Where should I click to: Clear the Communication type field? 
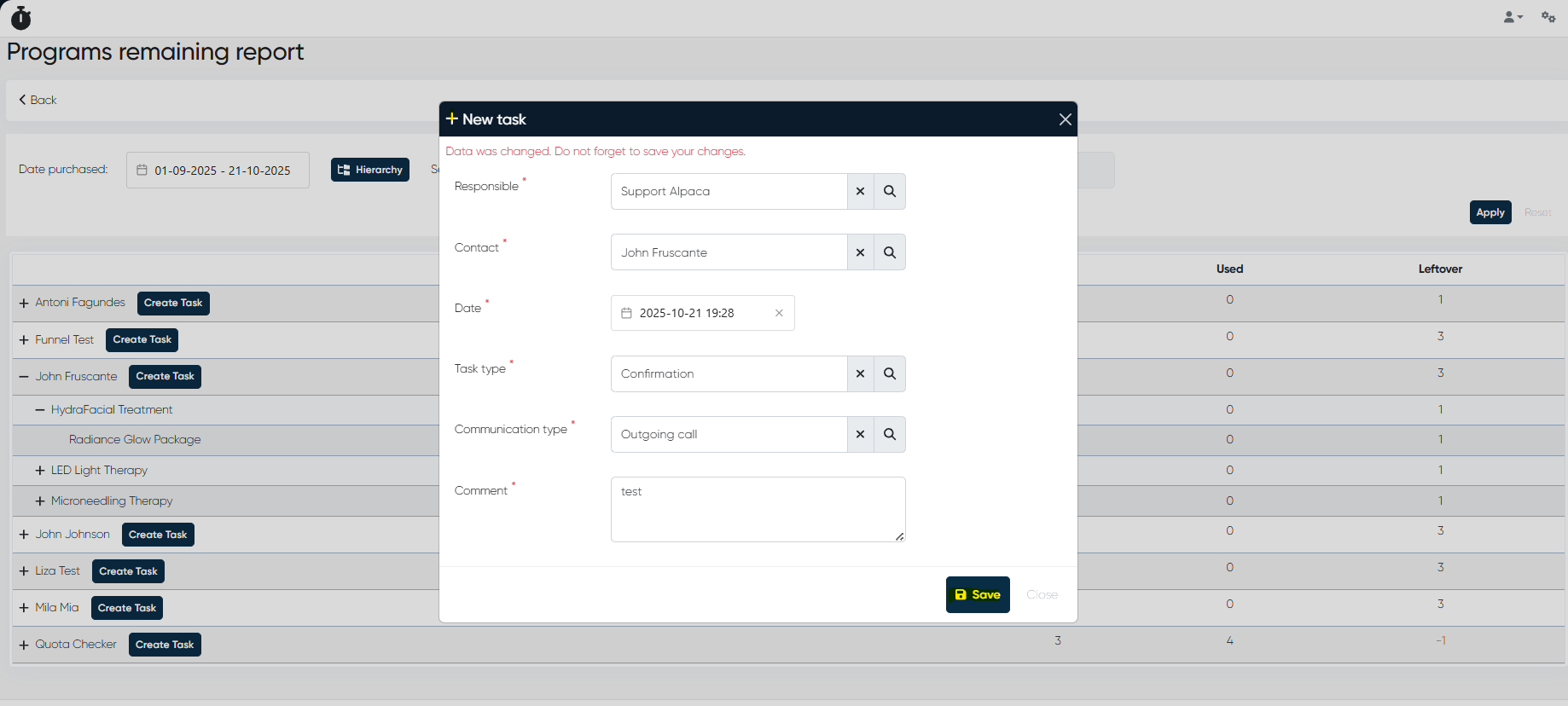click(x=860, y=434)
